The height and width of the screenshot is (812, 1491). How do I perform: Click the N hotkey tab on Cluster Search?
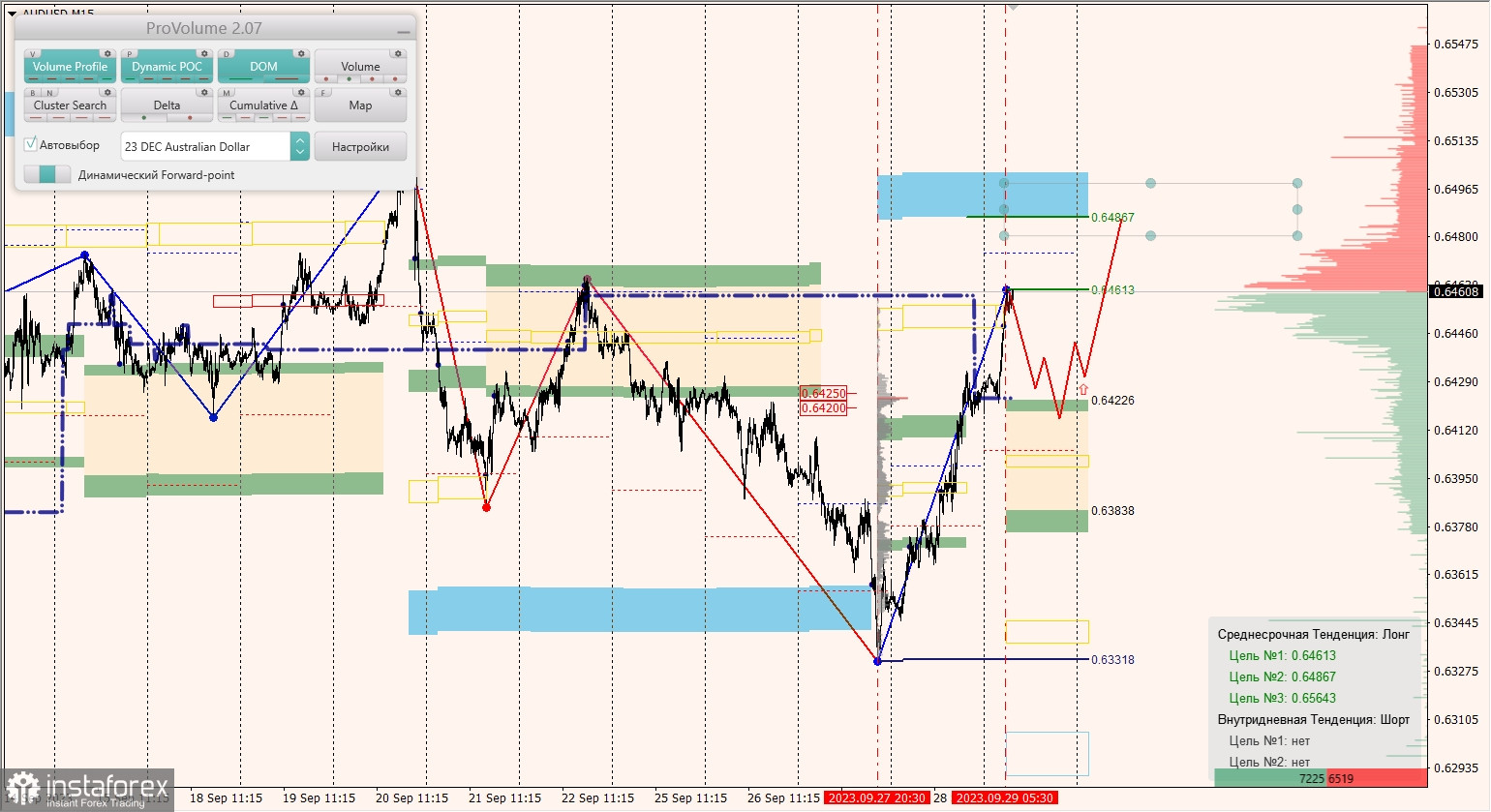pos(48,93)
